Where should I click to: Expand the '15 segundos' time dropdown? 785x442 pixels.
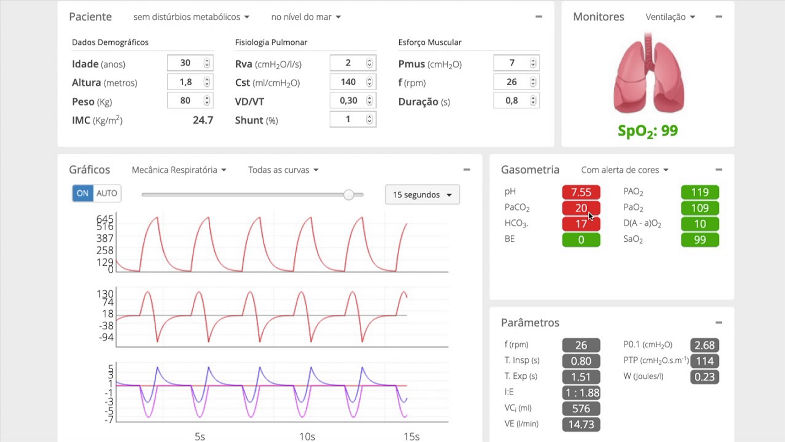click(422, 194)
